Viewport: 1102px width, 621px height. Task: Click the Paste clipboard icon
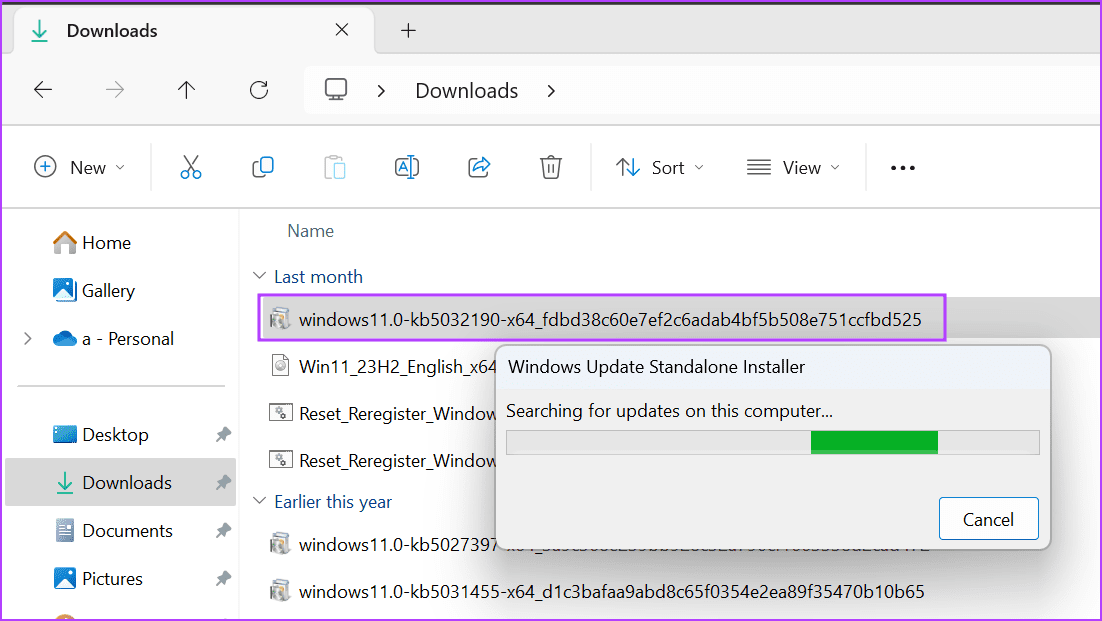tap(335, 167)
